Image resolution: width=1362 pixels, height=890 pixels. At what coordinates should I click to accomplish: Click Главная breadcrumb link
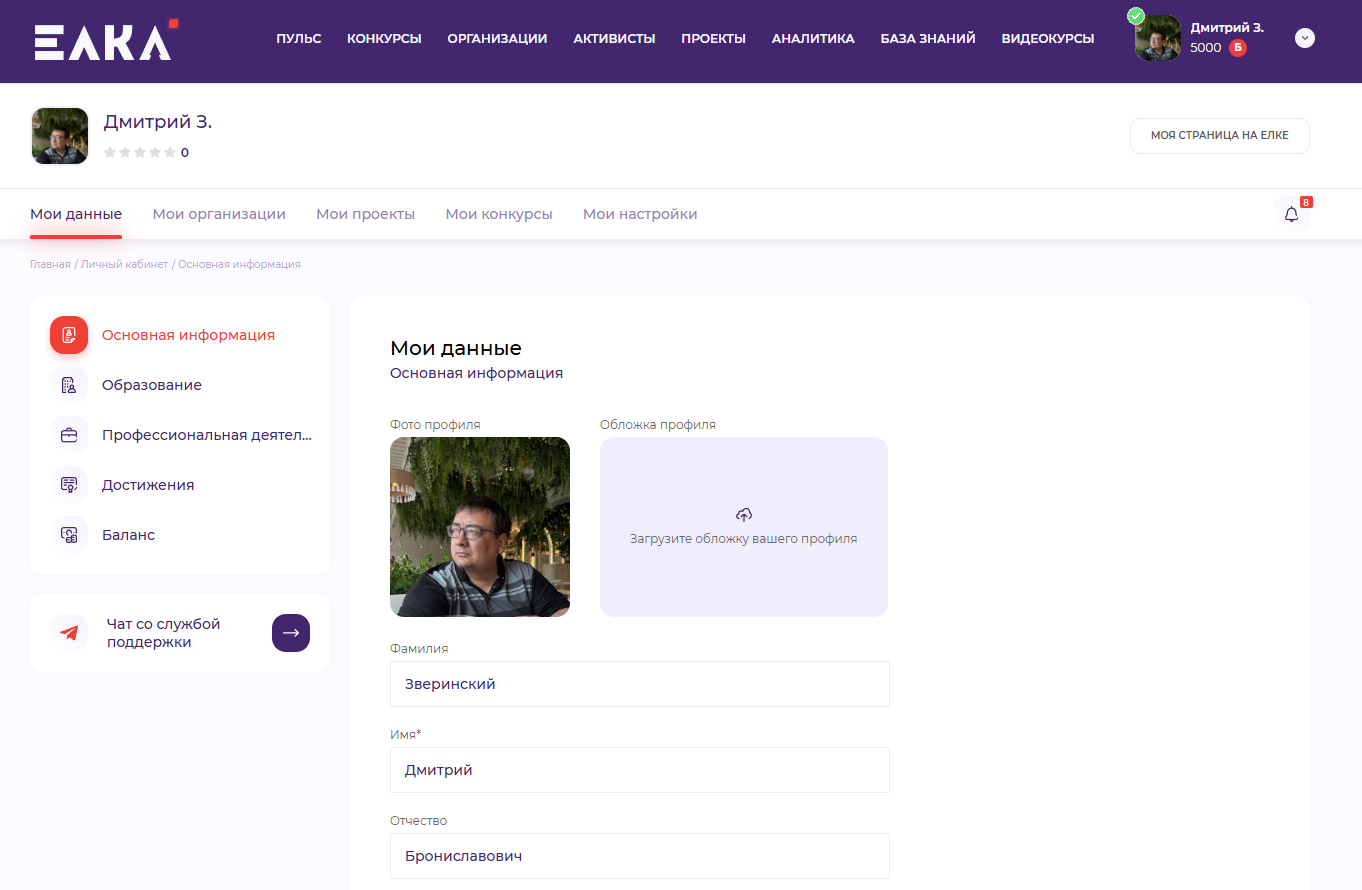tap(50, 265)
